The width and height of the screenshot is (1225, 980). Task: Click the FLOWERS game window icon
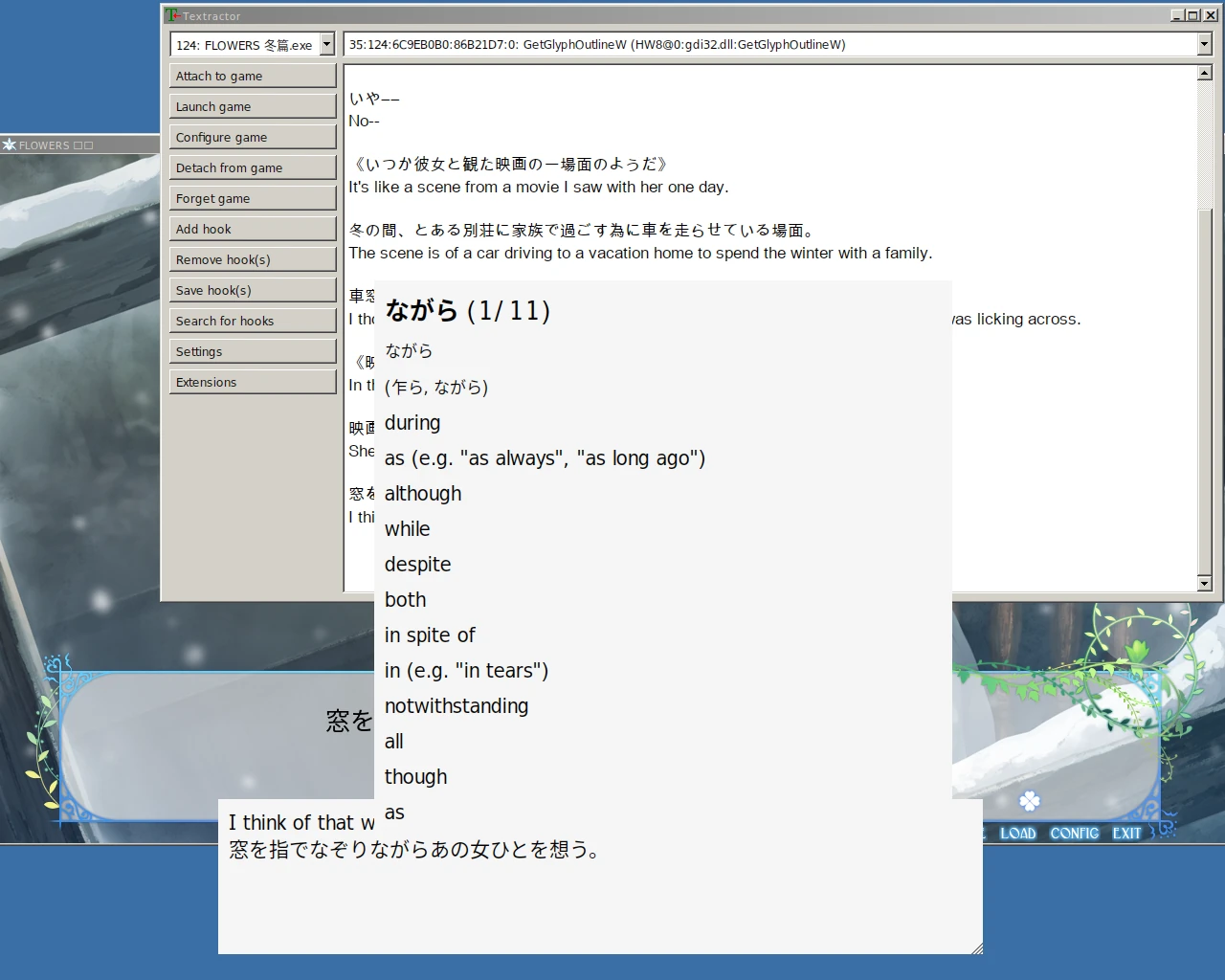pyautogui.click(x=10, y=145)
